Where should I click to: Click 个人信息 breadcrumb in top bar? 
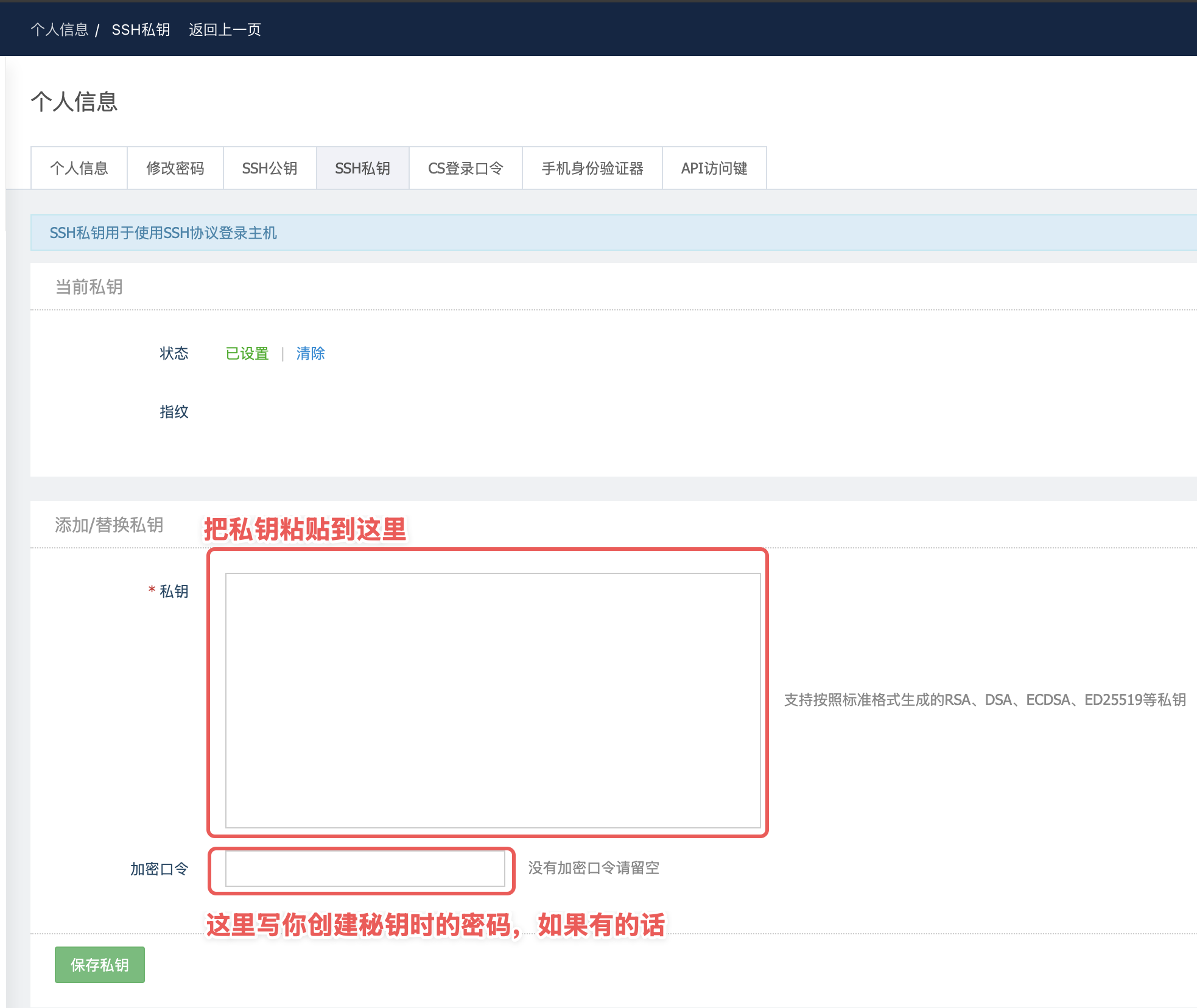(x=60, y=29)
